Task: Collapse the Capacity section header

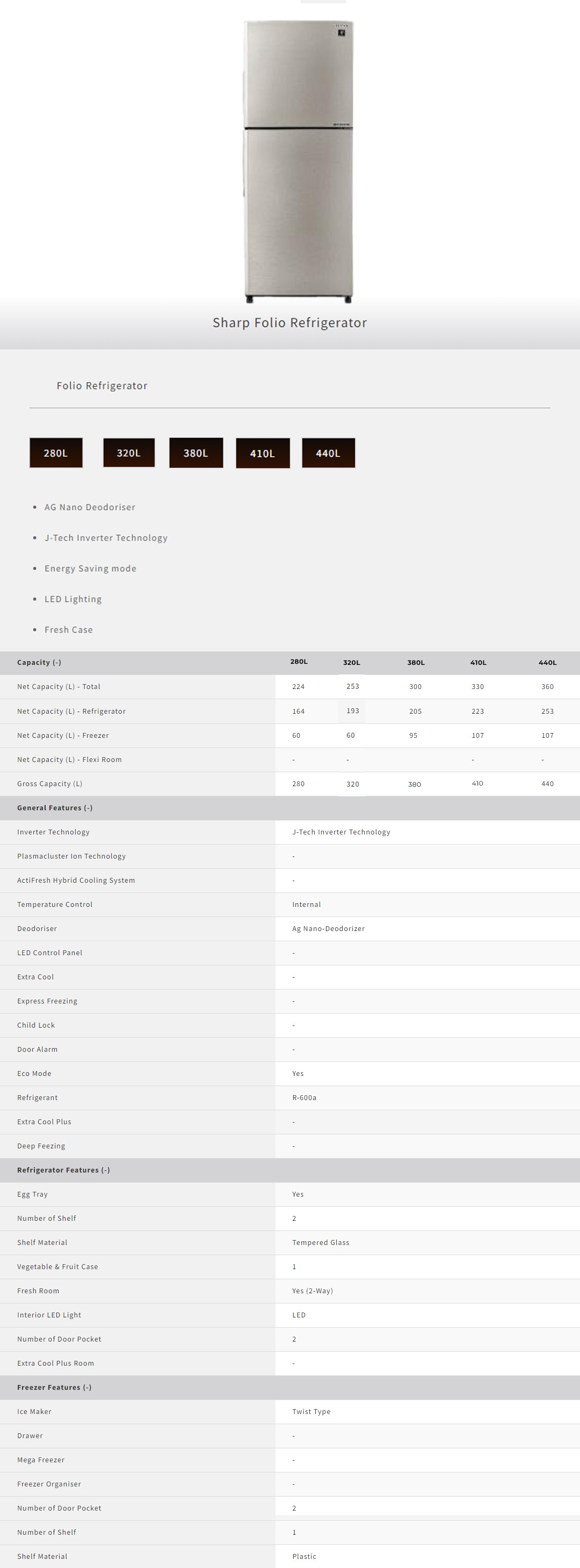Action: point(39,662)
